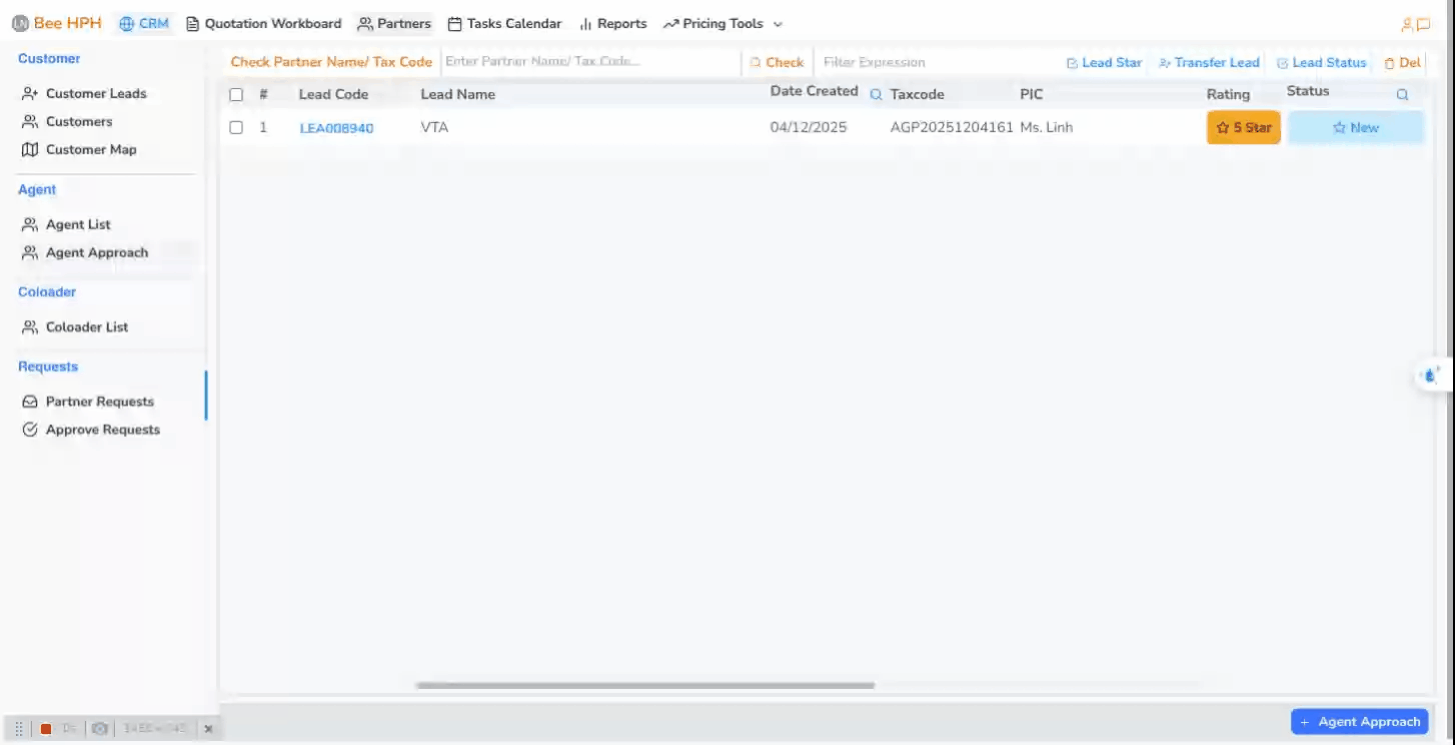Screen dimensions: 1455x745
Task: Switch to the Tasks Calendar menu
Action: coord(504,24)
